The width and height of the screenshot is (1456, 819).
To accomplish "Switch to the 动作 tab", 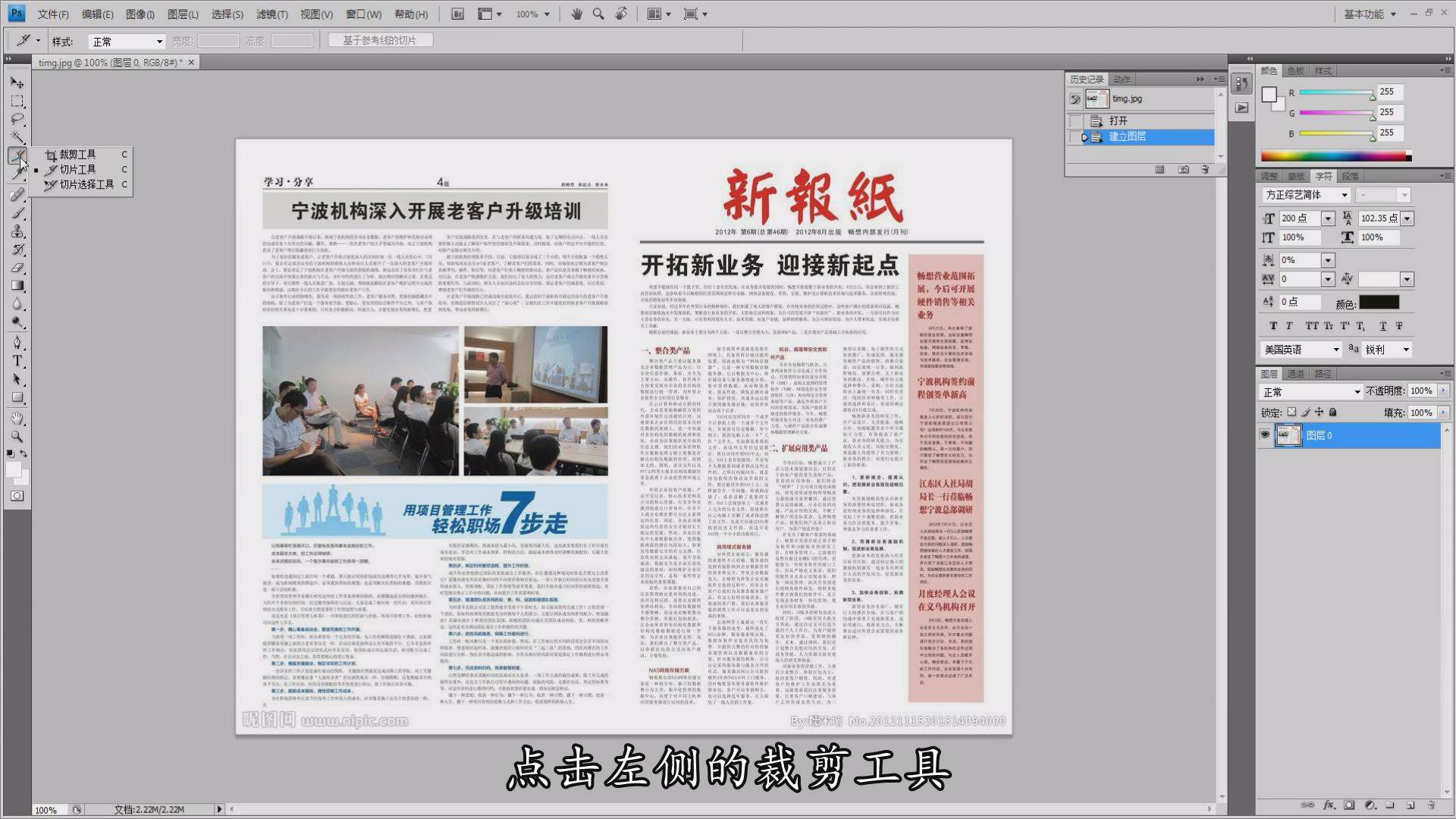I will coord(1122,79).
